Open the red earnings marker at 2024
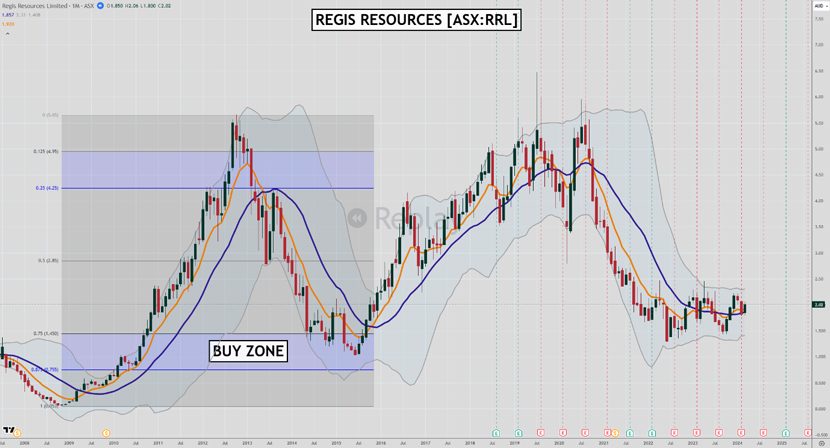The width and height of the screenshot is (830, 448). coord(741,433)
